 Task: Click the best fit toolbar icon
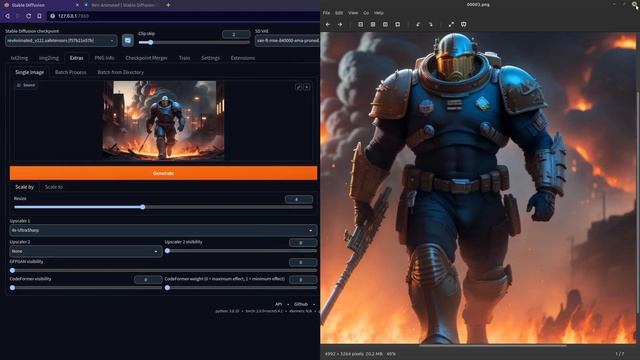point(398,24)
